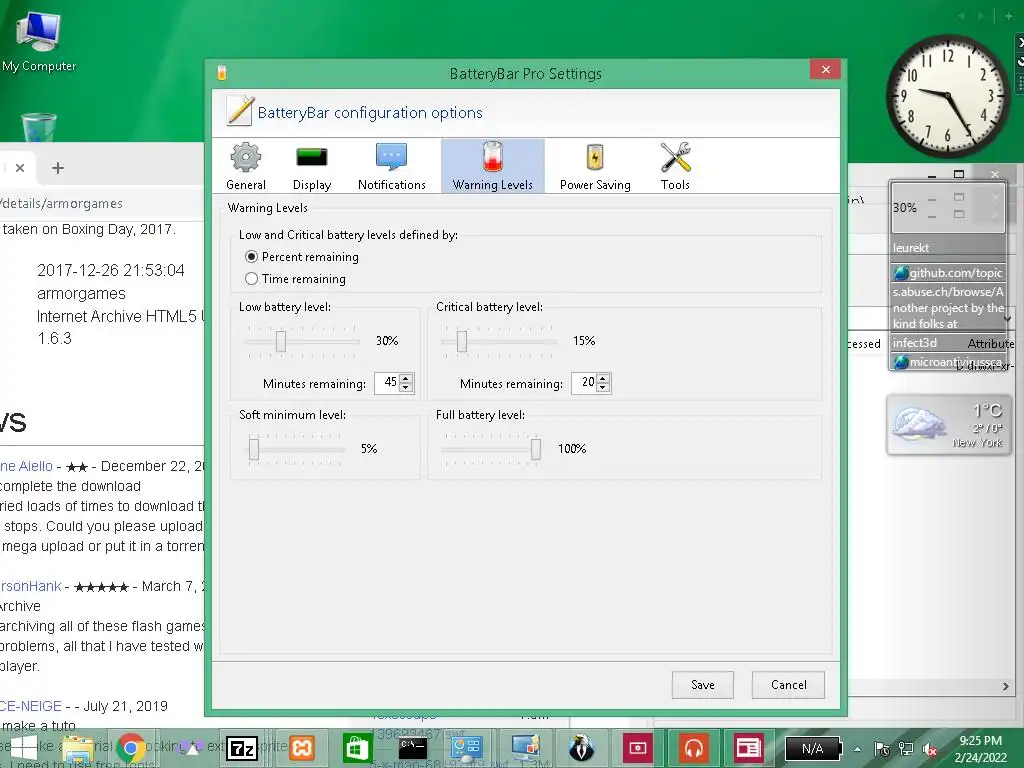Open reviewer link ending in Aiello
The height and width of the screenshot is (768, 1024).
tap(26, 466)
